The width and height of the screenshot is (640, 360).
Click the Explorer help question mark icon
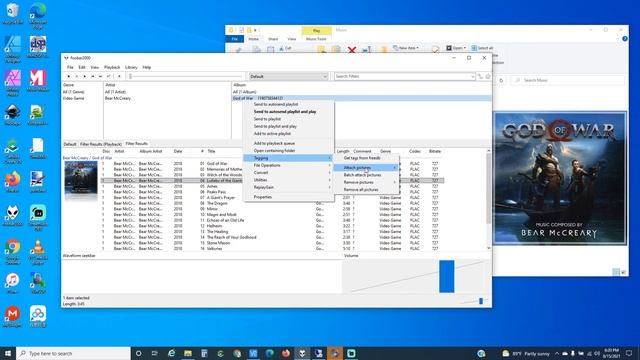click(624, 39)
